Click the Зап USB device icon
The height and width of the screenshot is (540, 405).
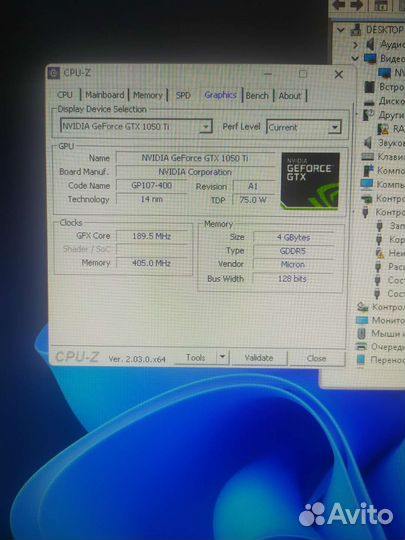380,226
